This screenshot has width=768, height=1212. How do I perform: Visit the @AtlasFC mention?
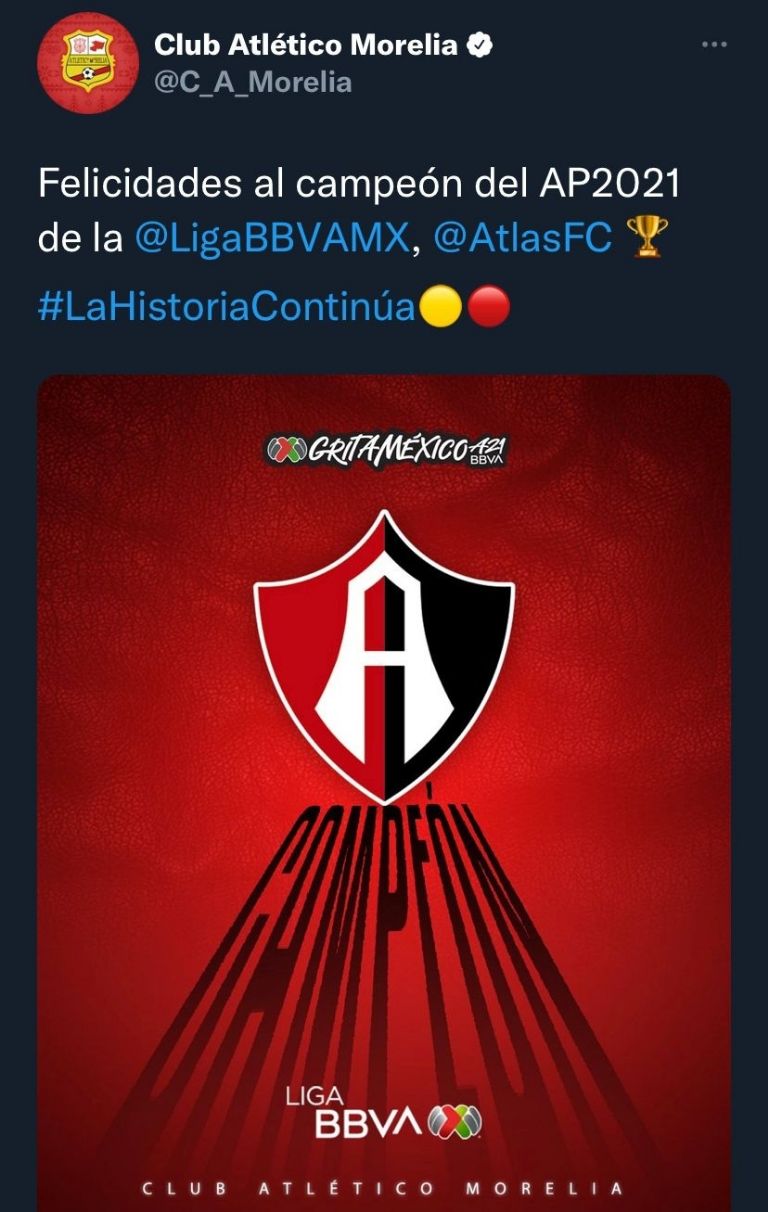[524, 239]
